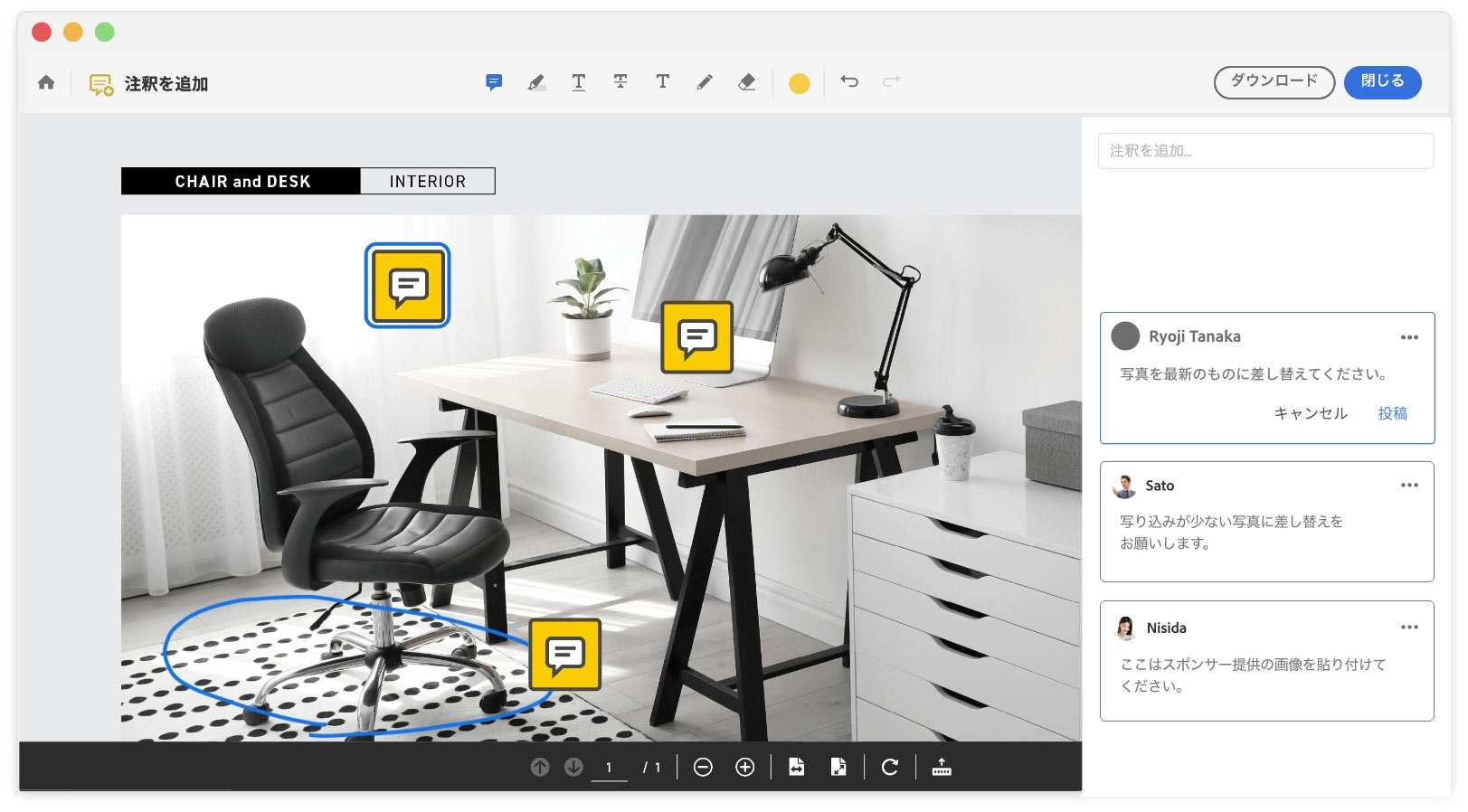Image resolution: width=1468 pixels, height=812 pixels.
Task: Select the highlighter tool
Action: click(x=536, y=82)
